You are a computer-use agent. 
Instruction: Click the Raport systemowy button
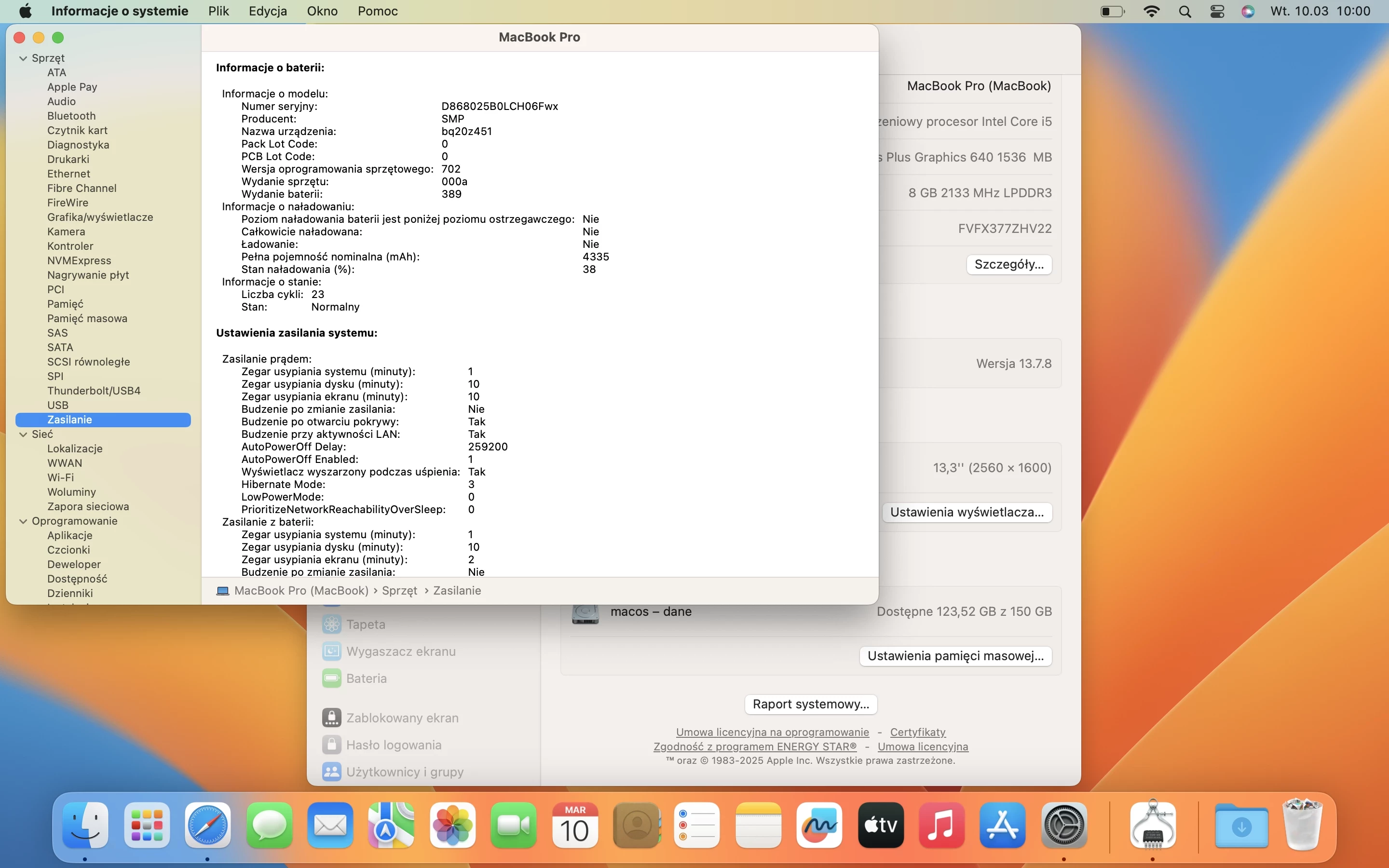point(810,704)
